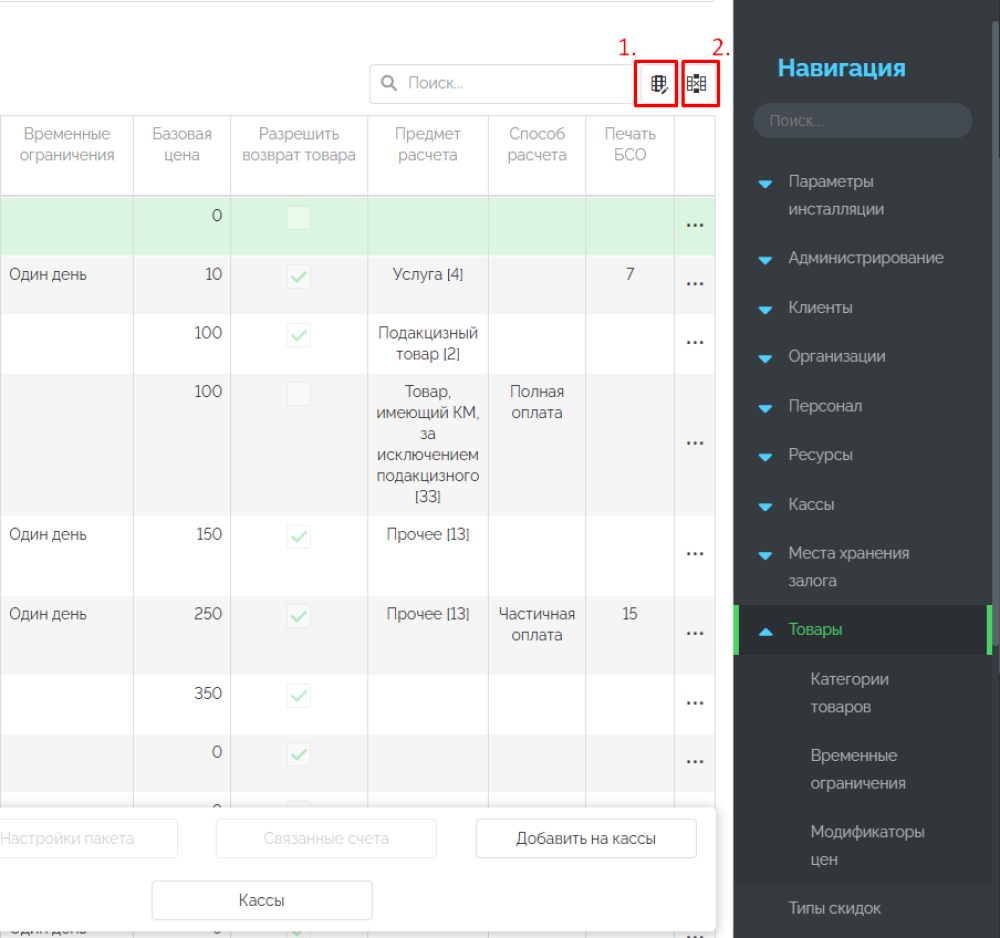Click the table edit icon marked 1
The width and height of the screenshot is (1000, 938).
click(x=658, y=84)
